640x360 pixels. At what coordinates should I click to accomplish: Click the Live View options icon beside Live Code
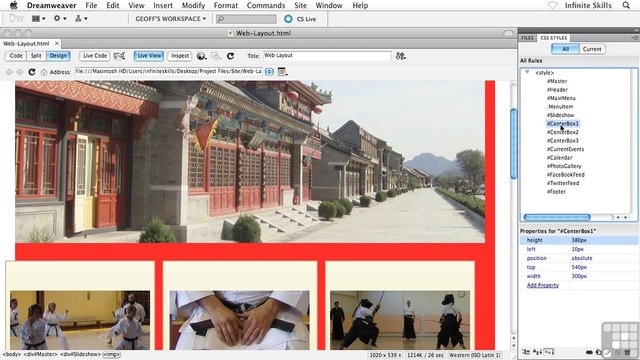(x=119, y=56)
